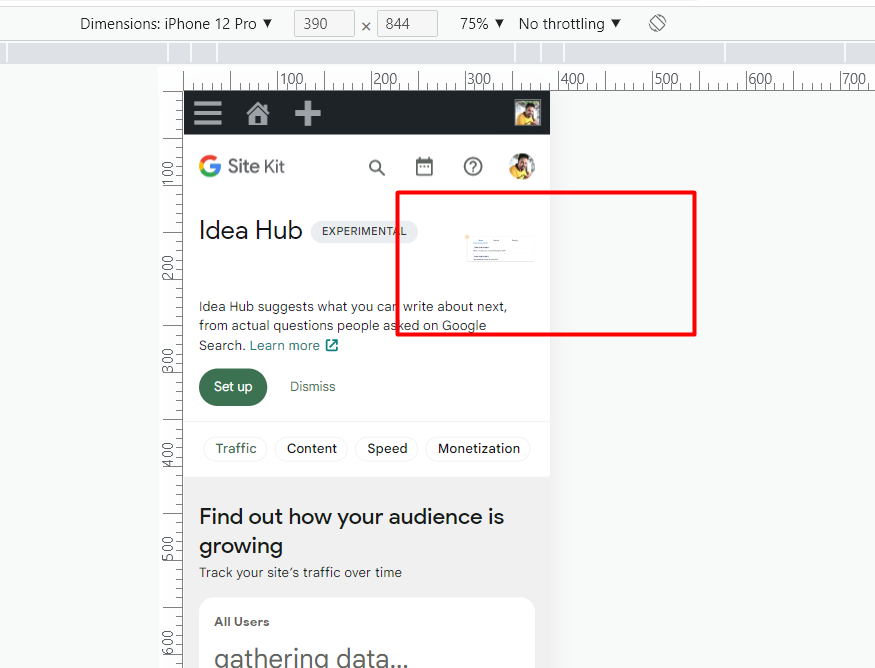Rotate the device orientation icon
Viewport: 875px width, 668px height.
657,23
